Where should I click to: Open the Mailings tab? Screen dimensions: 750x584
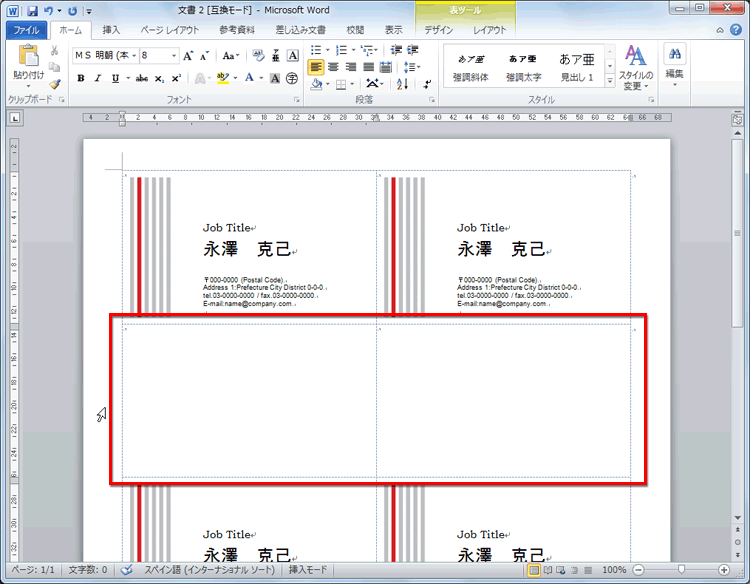(300, 30)
